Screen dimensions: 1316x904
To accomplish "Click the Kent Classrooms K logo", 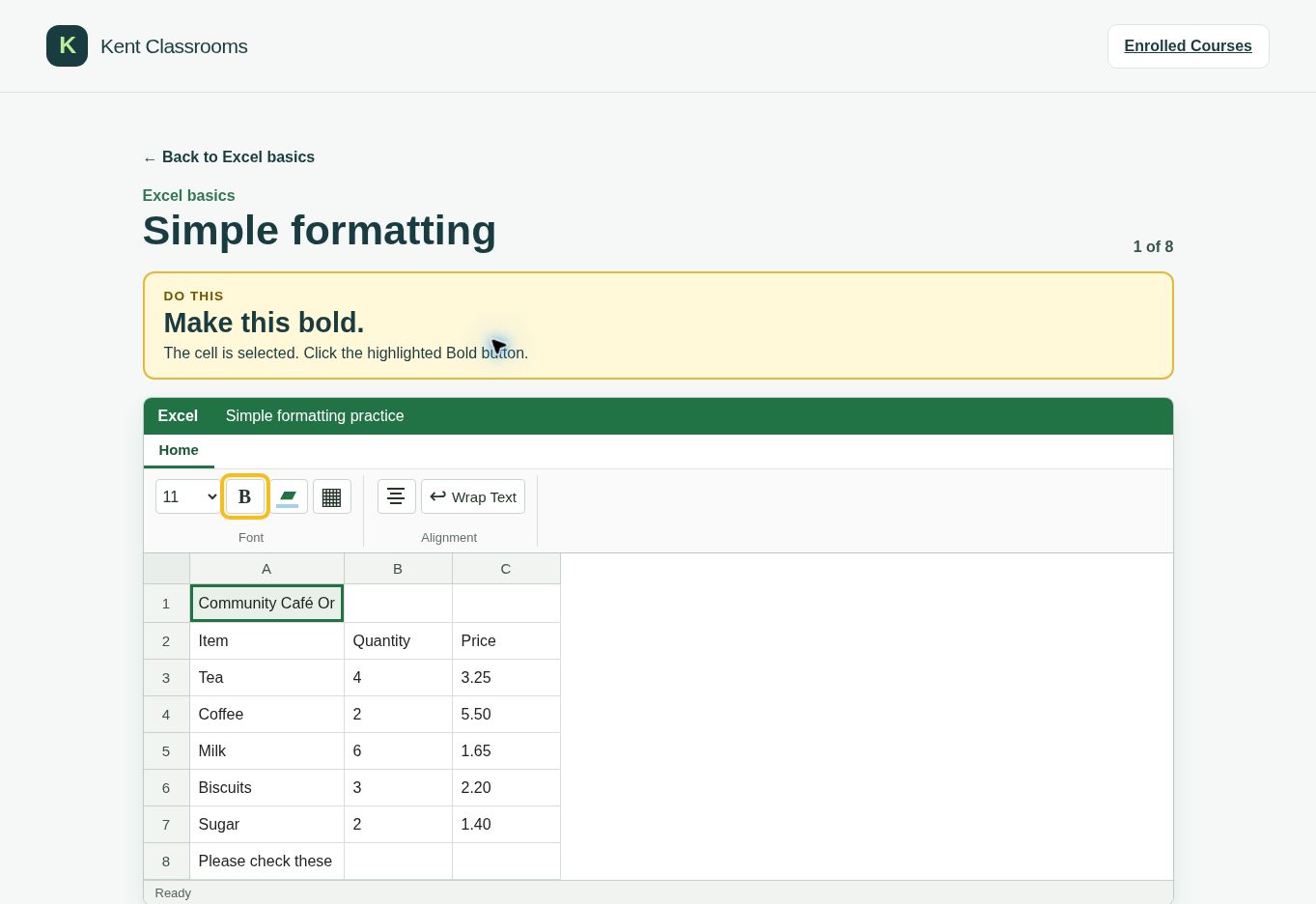I will (67, 46).
